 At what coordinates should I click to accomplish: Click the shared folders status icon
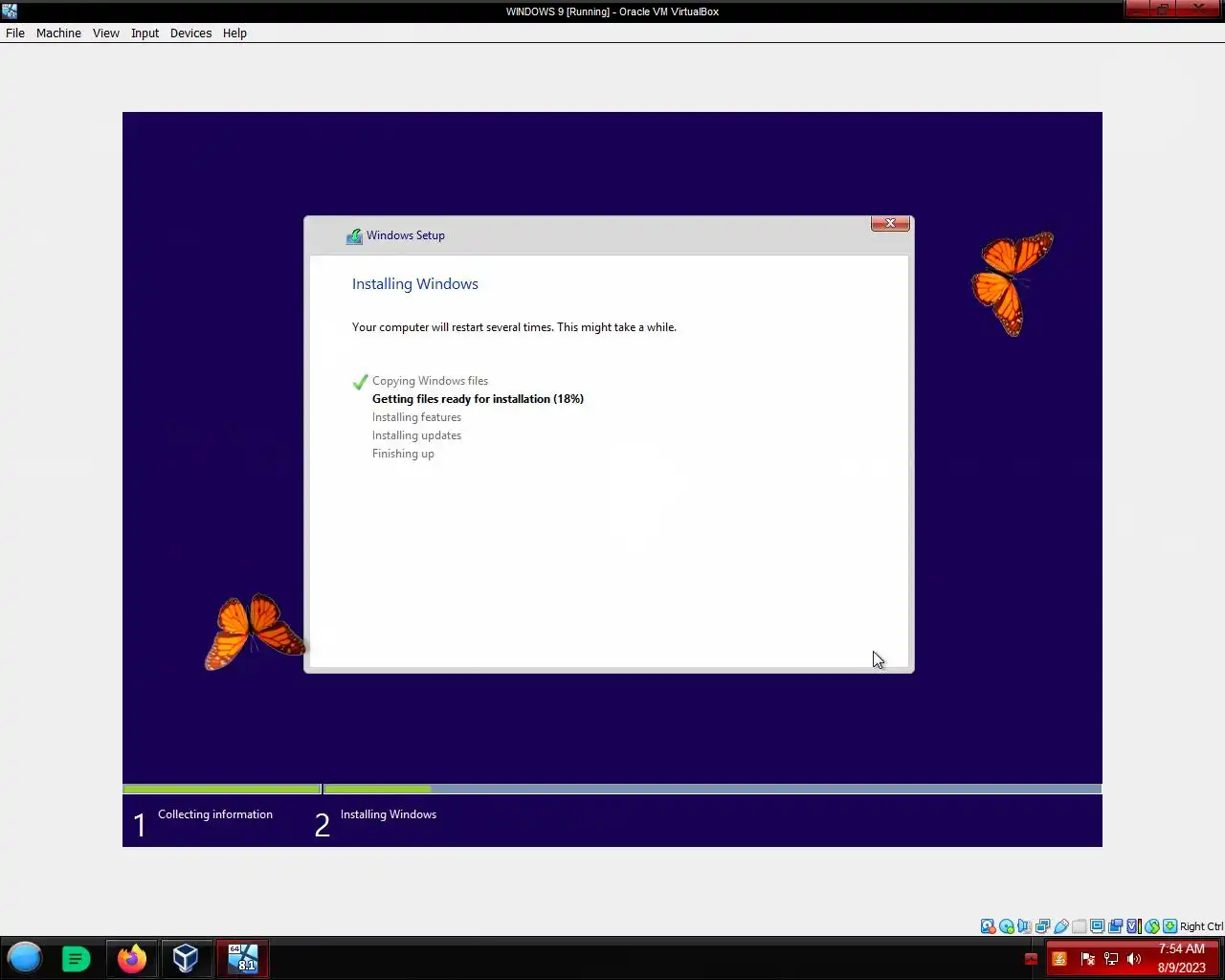(x=1079, y=926)
